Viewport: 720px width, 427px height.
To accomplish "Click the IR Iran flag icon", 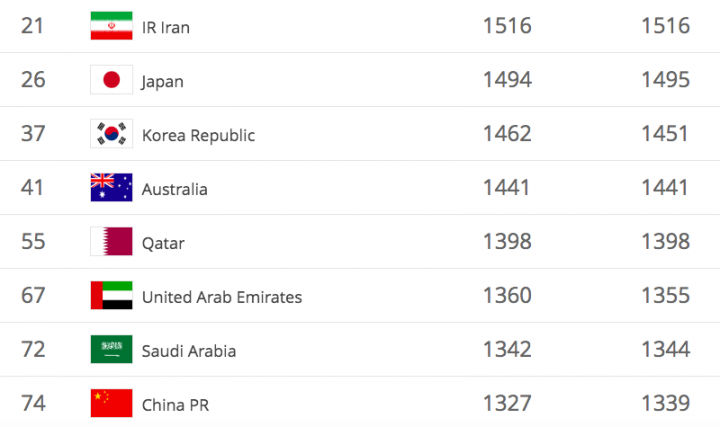I will [x=111, y=26].
